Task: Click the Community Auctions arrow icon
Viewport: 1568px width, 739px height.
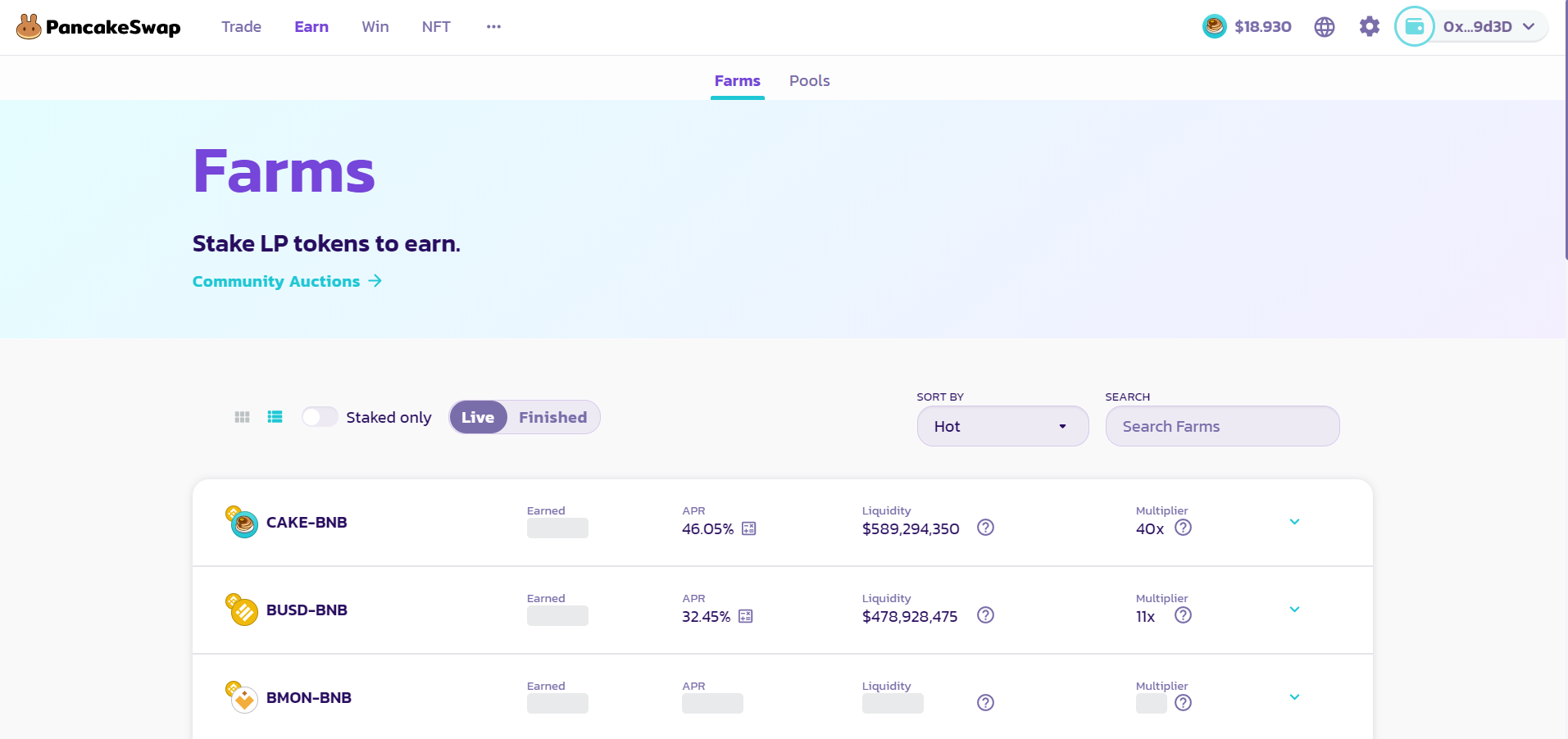Action: 375,281
